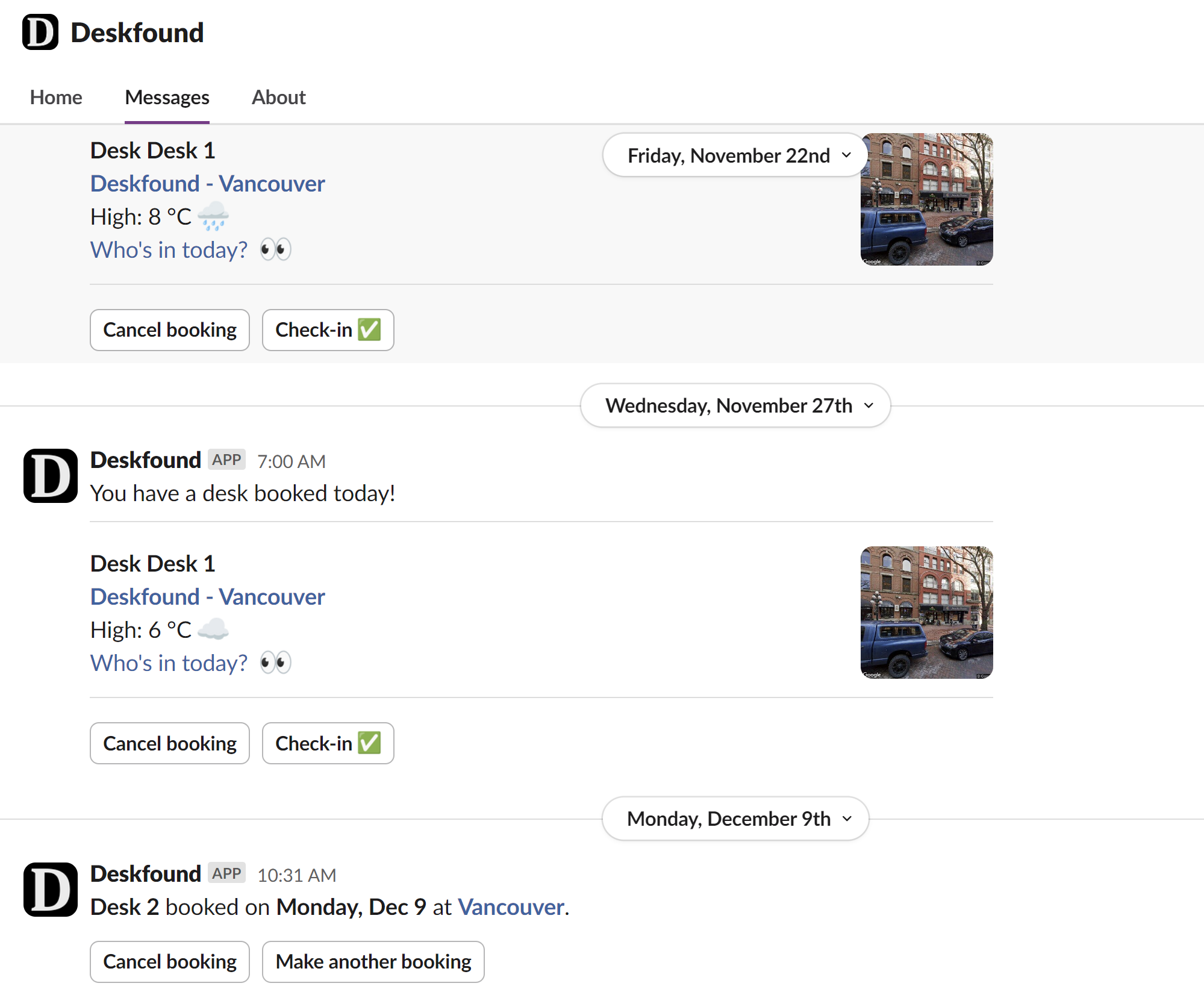Expand the Monday, December 9th date dropdown
Screen dimensions: 1204x992
coord(735,819)
